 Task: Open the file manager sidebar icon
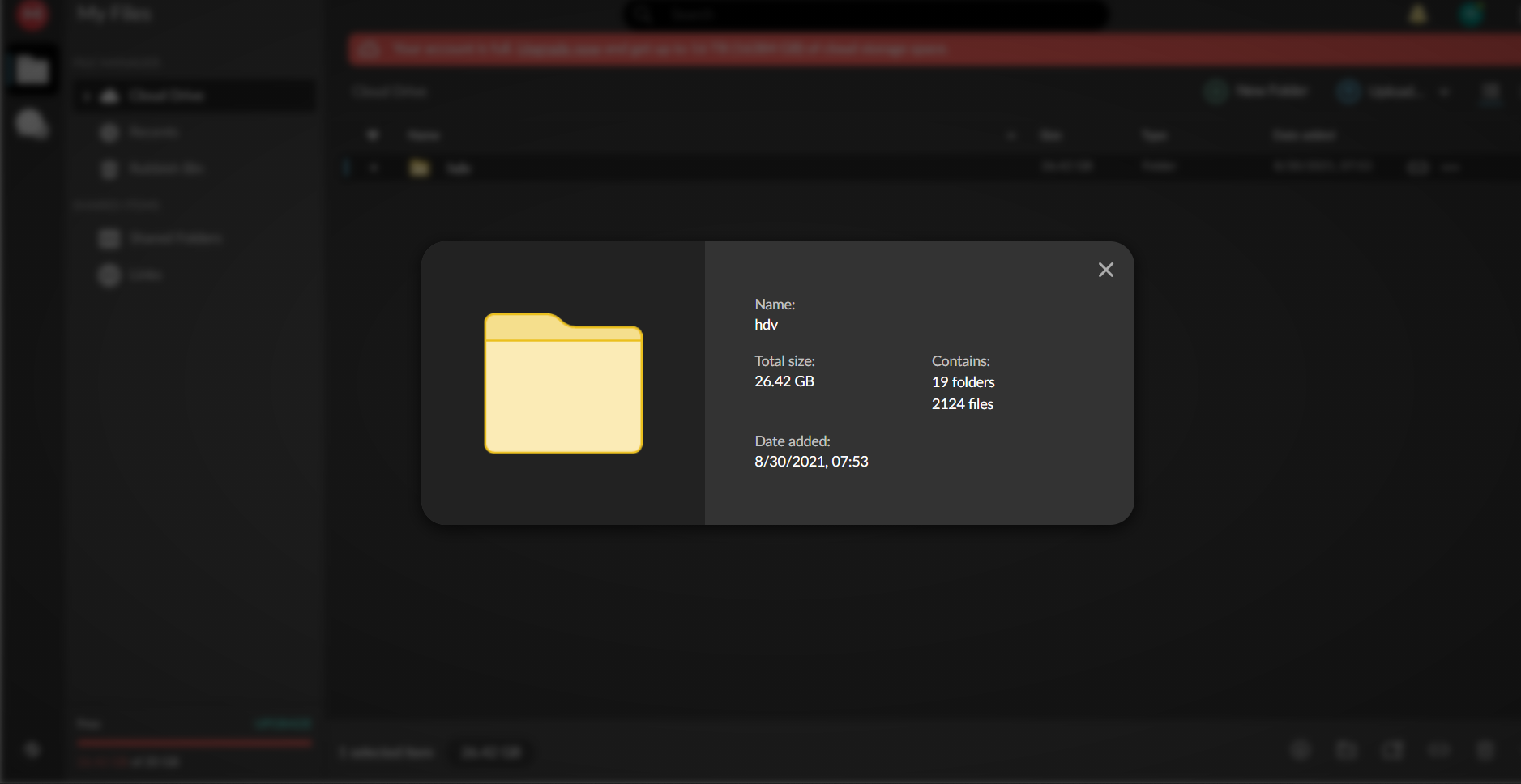pos(32,70)
